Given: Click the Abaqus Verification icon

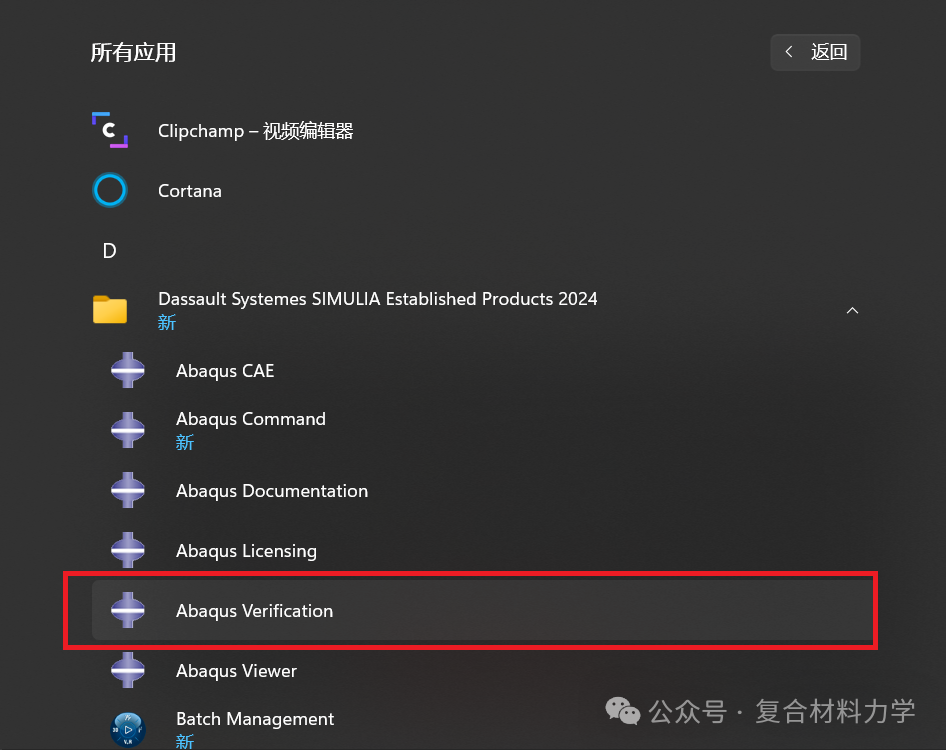Looking at the screenshot, I should coord(128,610).
